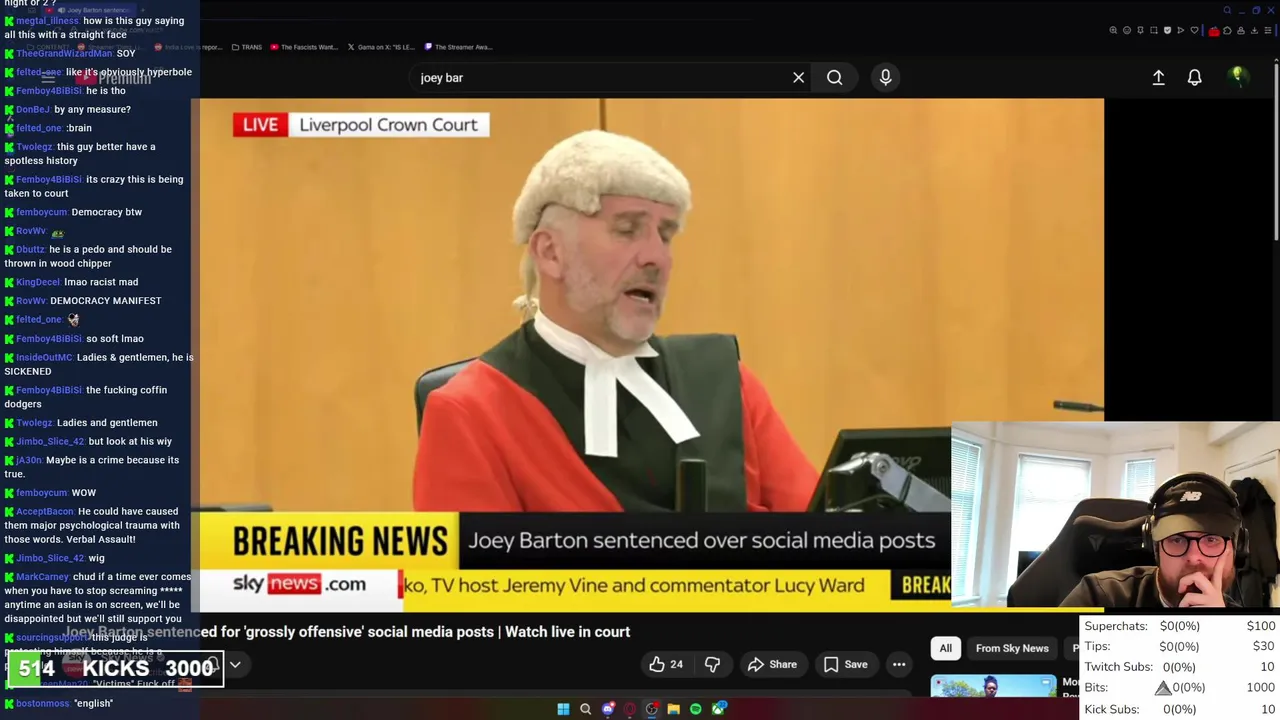
Task: Open 'The Streamer Awa...' bookmark
Action: pos(458,47)
